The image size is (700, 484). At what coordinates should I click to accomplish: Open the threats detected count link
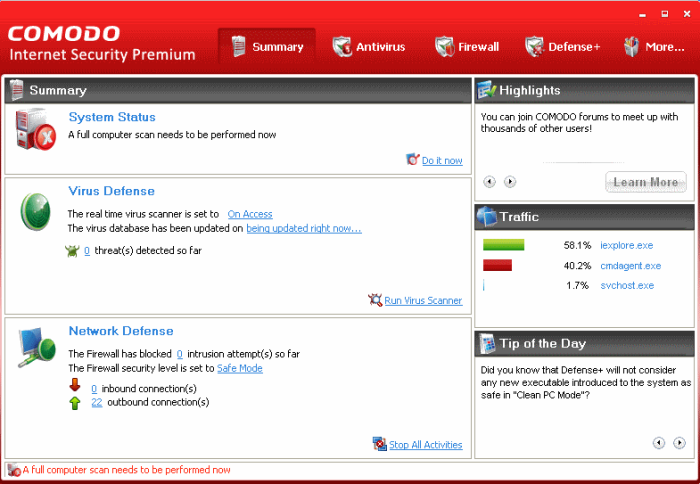coord(87,250)
